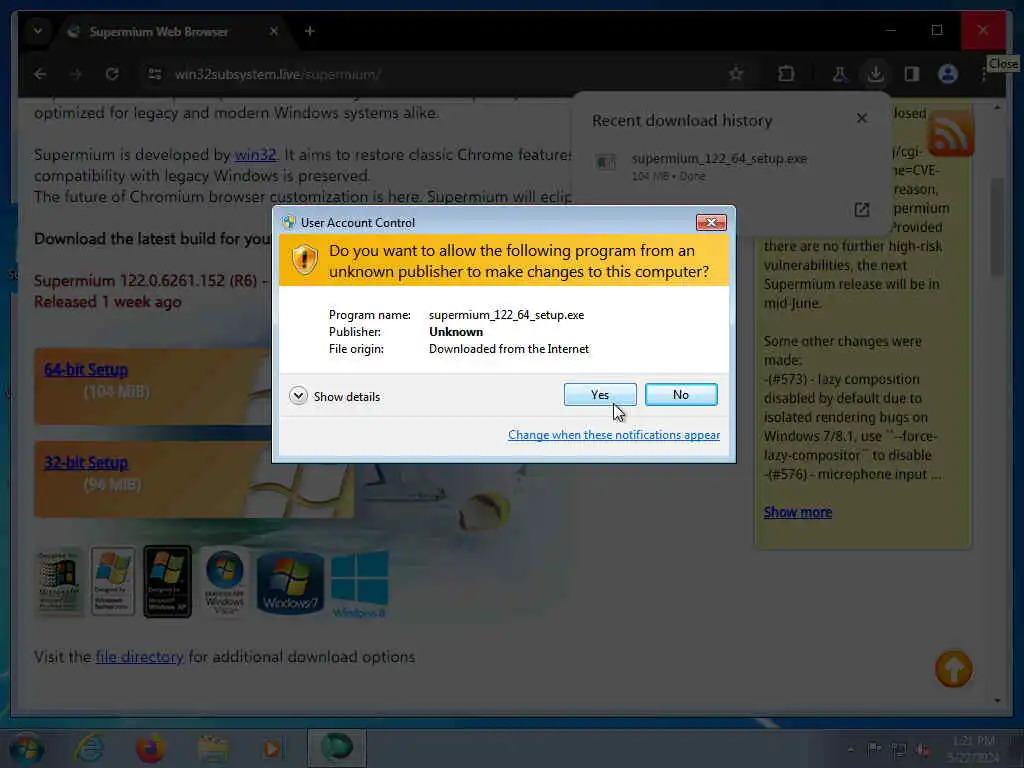Click the Windows 7 compatibility logo
This screenshot has width=1024, height=768.
pyautogui.click(x=291, y=584)
